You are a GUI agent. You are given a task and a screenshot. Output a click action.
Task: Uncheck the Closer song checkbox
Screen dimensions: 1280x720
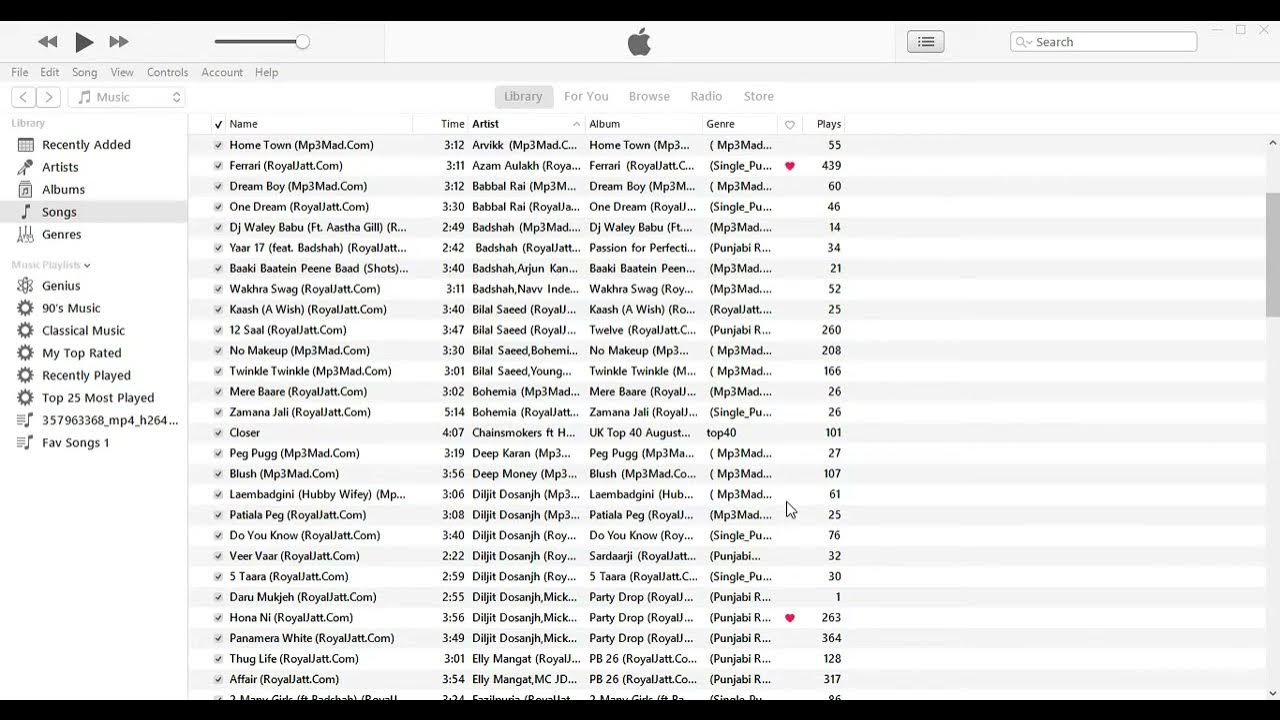(x=218, y=433)
